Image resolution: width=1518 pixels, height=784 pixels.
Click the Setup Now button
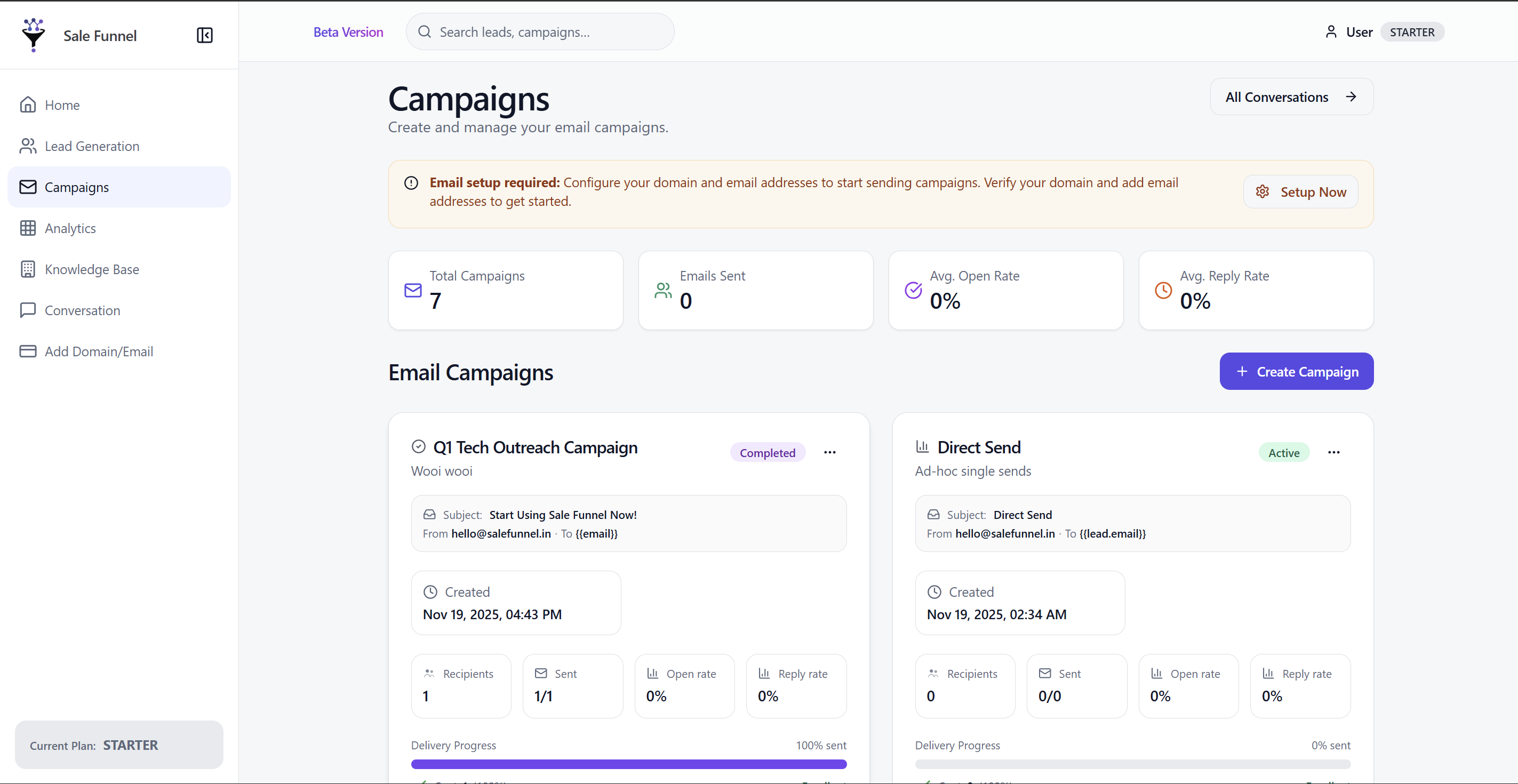pyautogui.click(x=1300, y=192)
